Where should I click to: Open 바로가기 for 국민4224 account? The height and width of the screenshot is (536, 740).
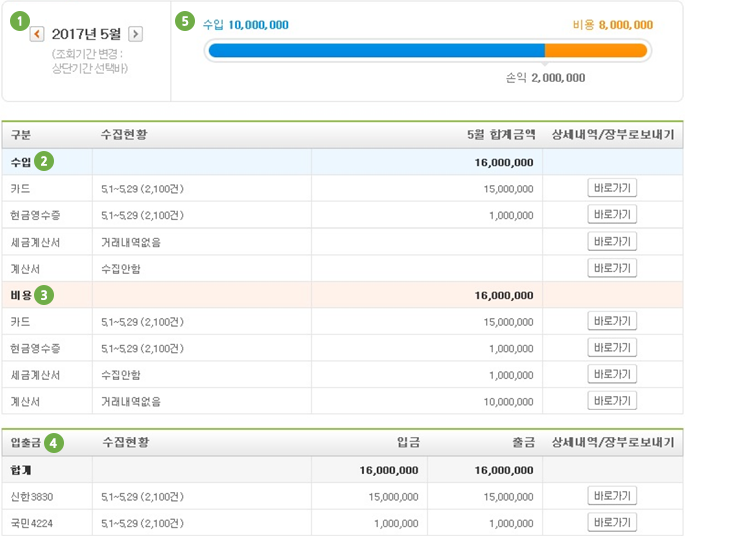(x=612, y=522)
